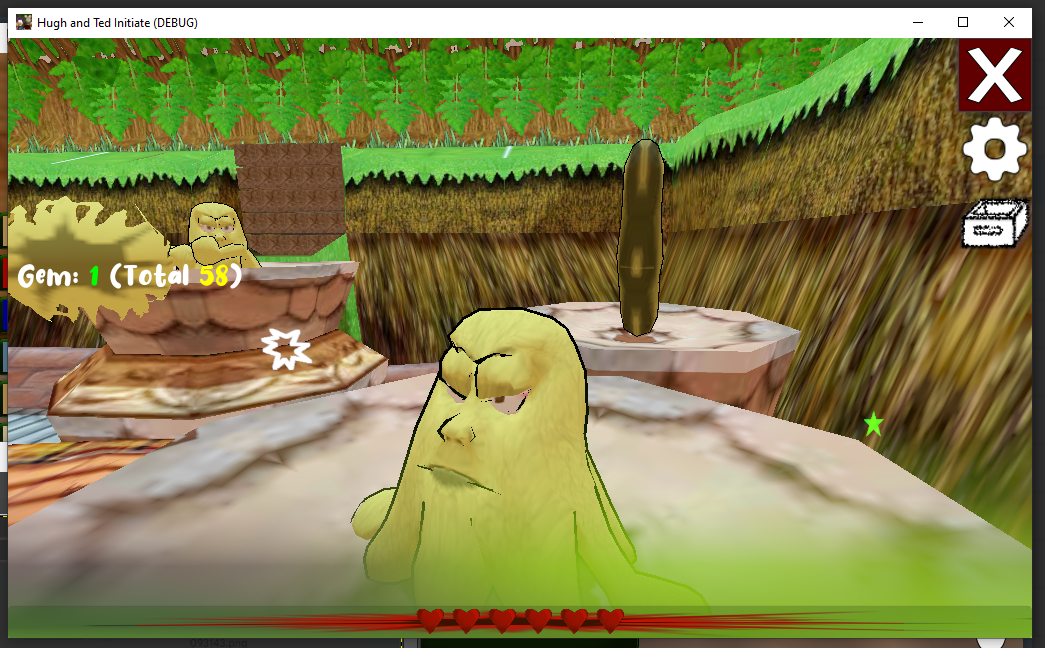Click the brown brick block near the grass
Viewport: 1045px width, 648px height.
(289, 195)
